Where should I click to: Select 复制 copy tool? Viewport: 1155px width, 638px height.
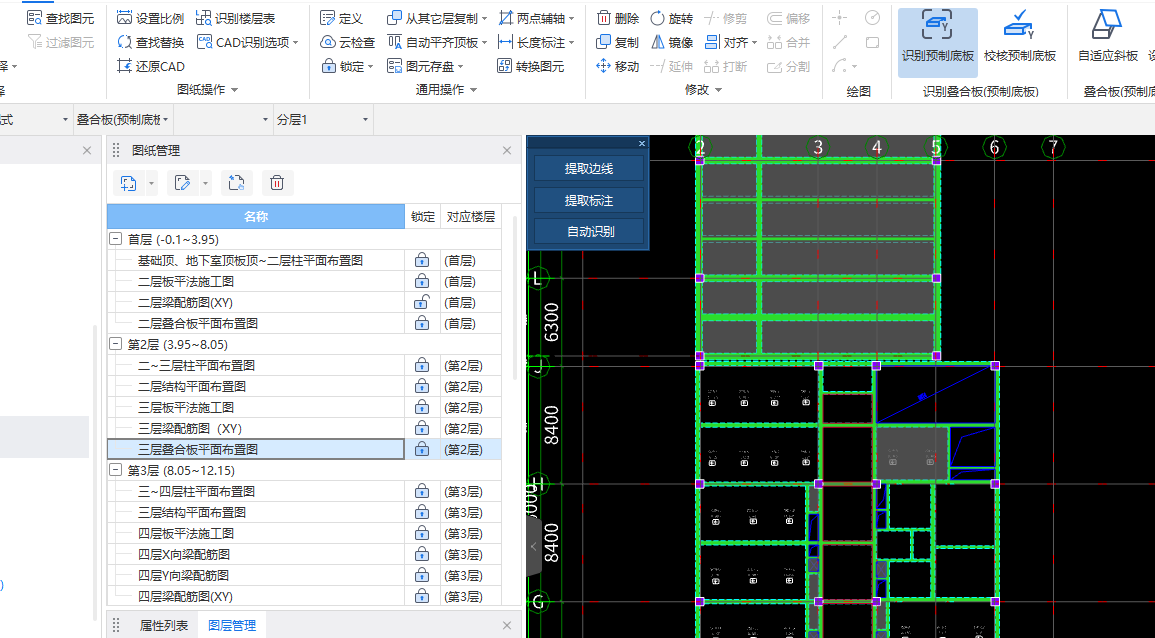pyautogui.click(x=617, y=42)
